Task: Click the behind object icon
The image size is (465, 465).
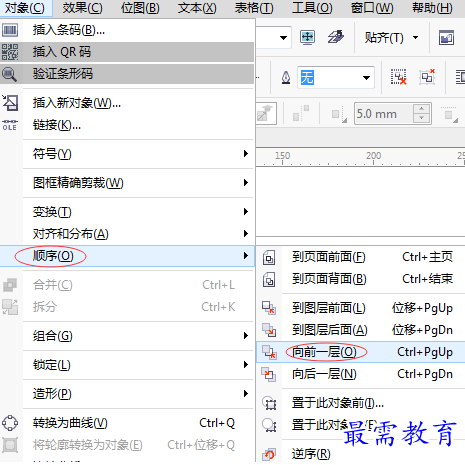Action: click(x=269, y=425)
